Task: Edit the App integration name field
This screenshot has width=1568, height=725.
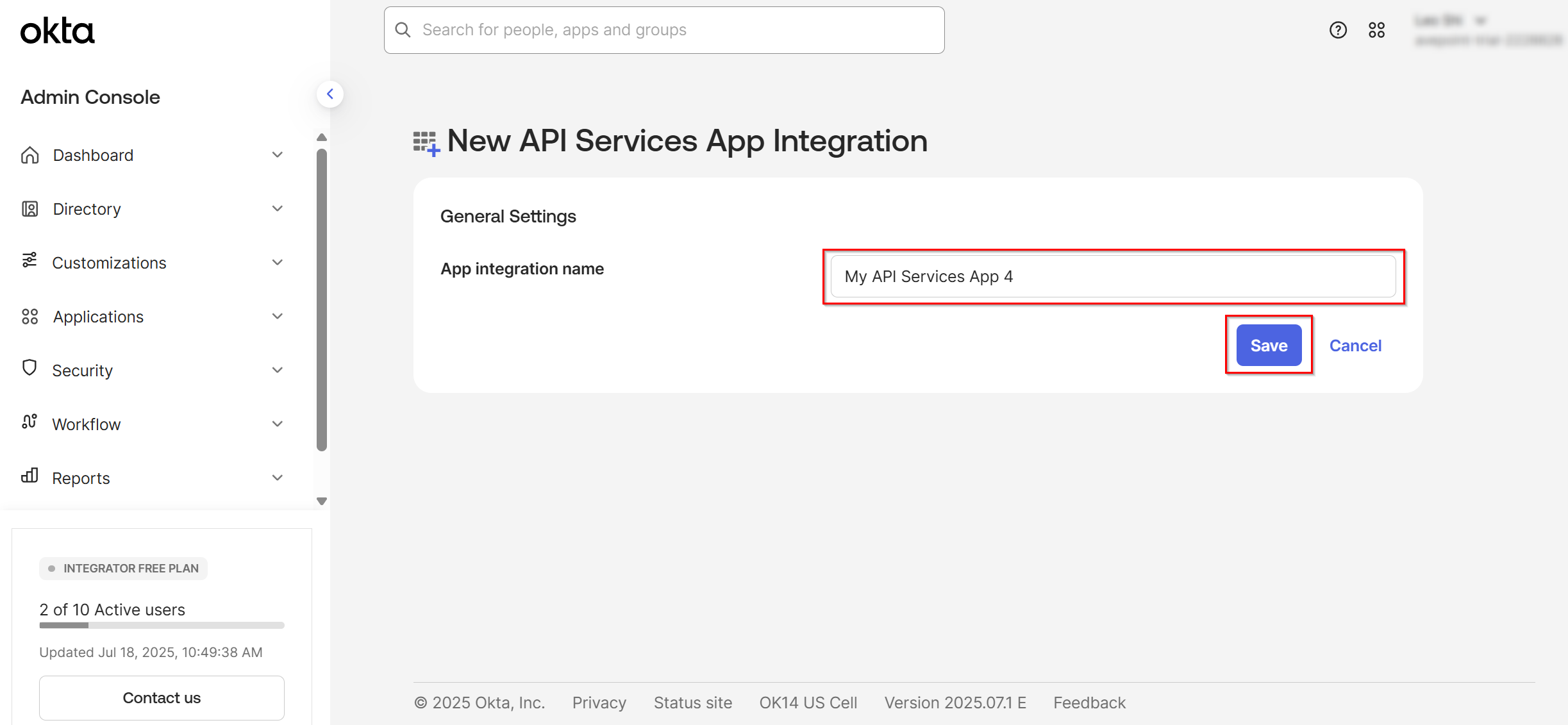Action: 1112,276
